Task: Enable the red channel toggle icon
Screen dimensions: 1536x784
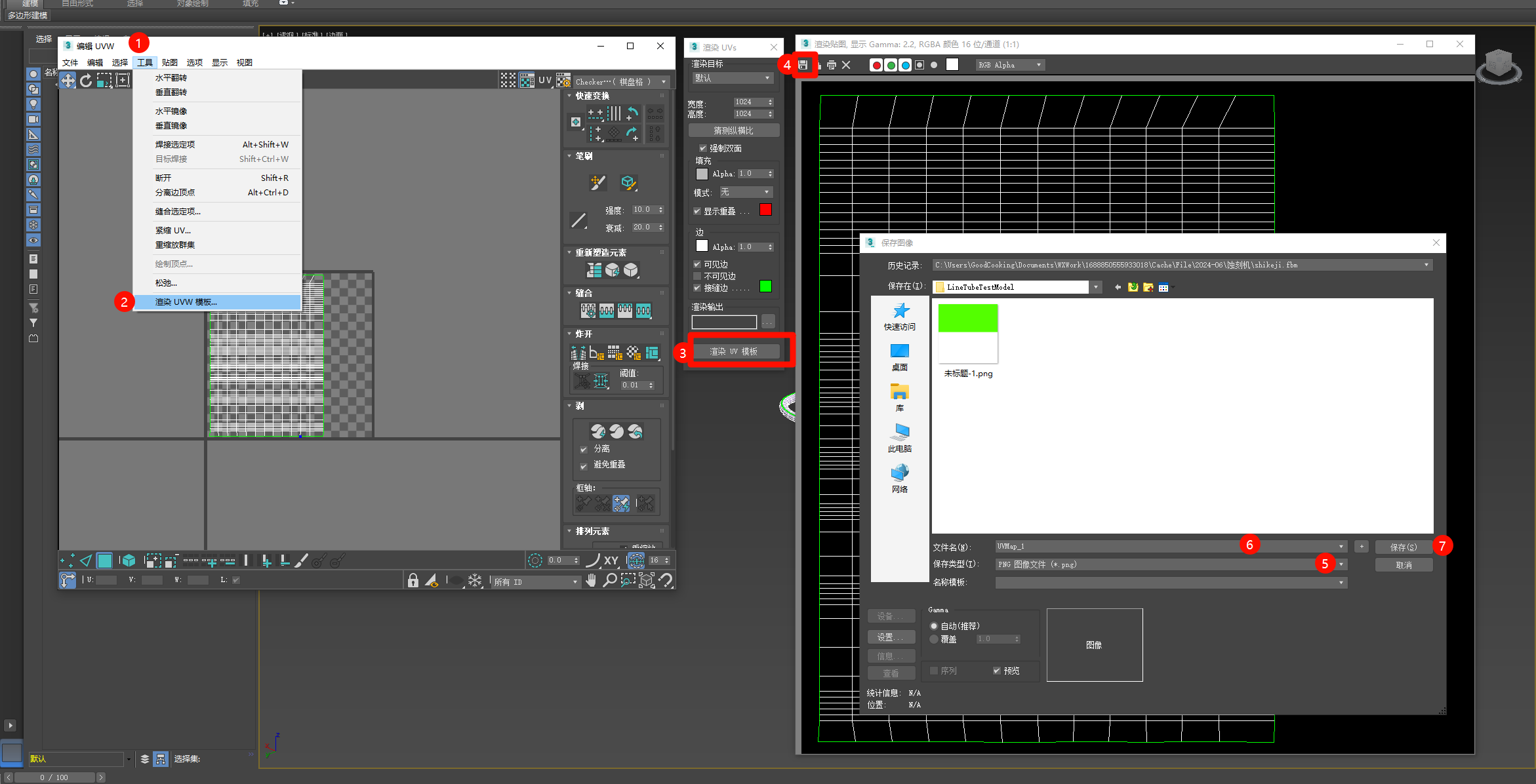Action: click(x=876, y=65)
